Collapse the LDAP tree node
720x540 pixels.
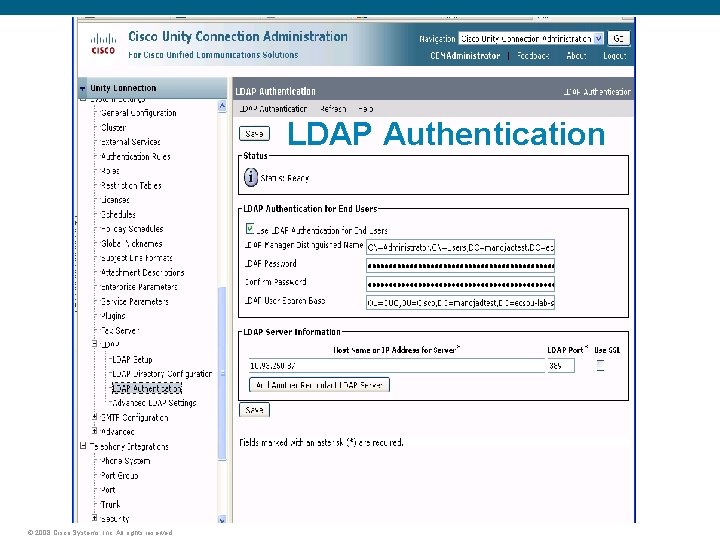pyautogui.click(x=94, y=343)
